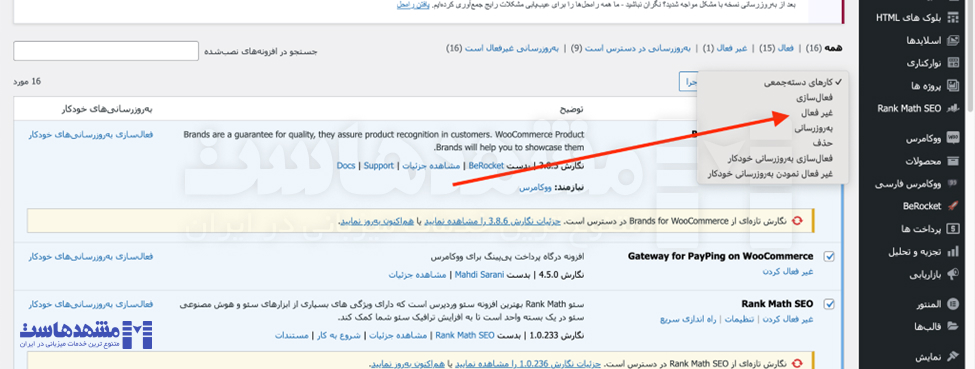
Task: Open the نمایش appearance brush icon
Action: tap(952, 357)
